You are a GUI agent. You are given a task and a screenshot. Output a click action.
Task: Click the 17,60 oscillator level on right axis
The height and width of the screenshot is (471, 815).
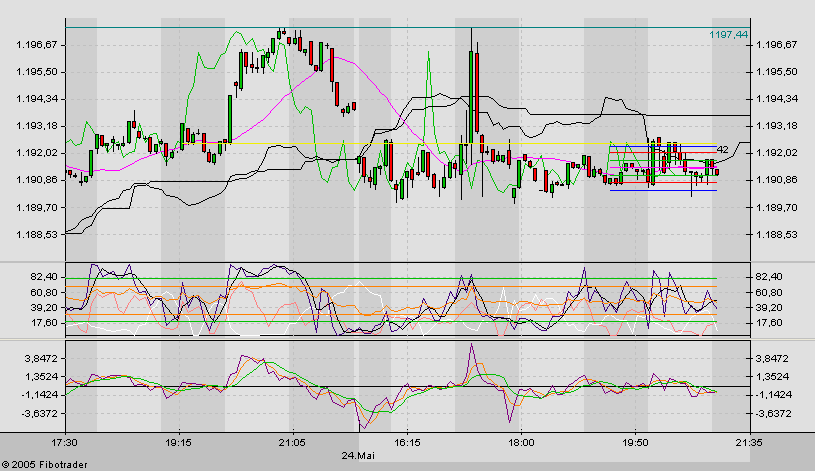pos(769,323)
